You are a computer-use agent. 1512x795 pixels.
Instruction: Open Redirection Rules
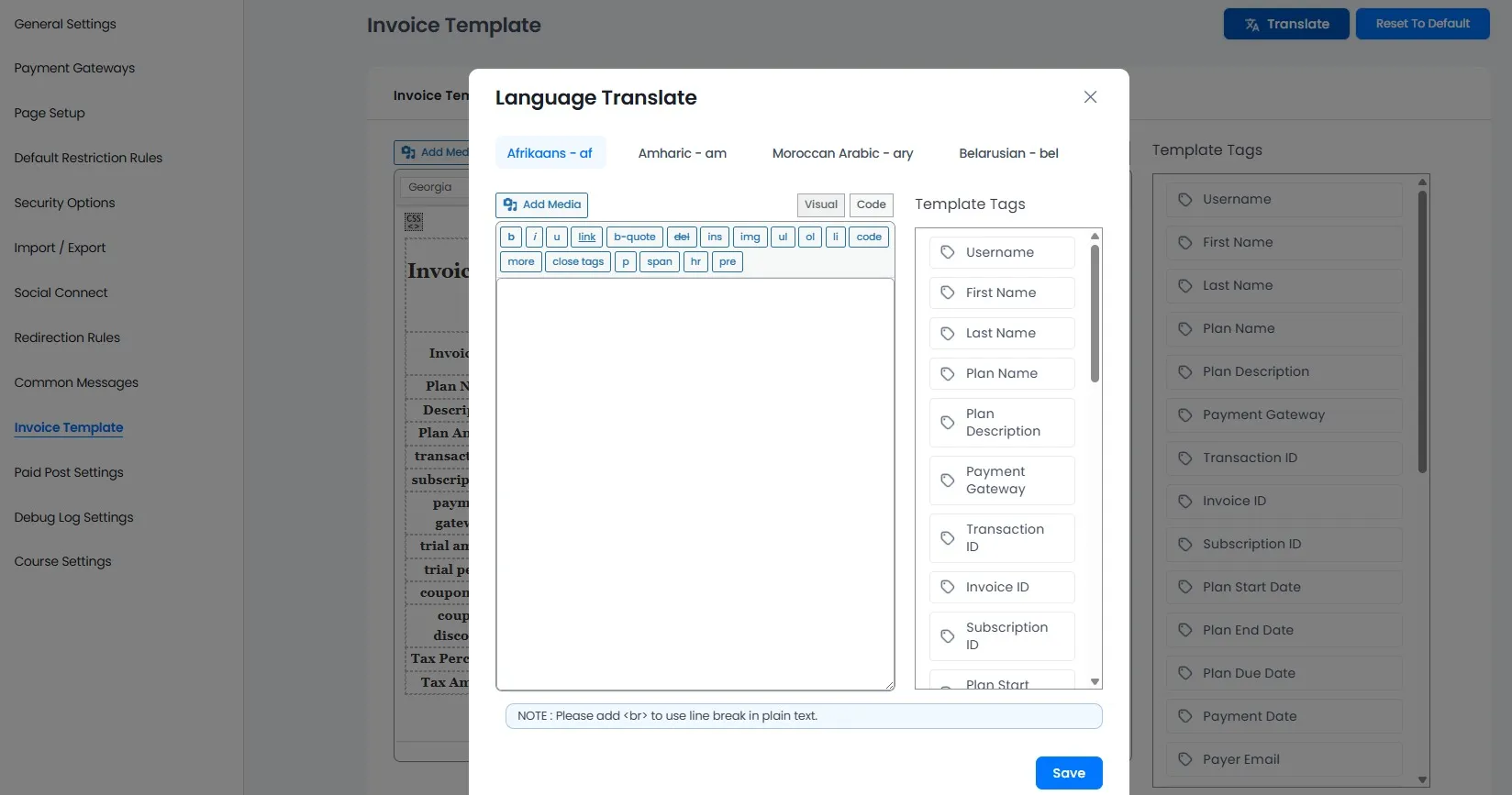click(67, 337)
